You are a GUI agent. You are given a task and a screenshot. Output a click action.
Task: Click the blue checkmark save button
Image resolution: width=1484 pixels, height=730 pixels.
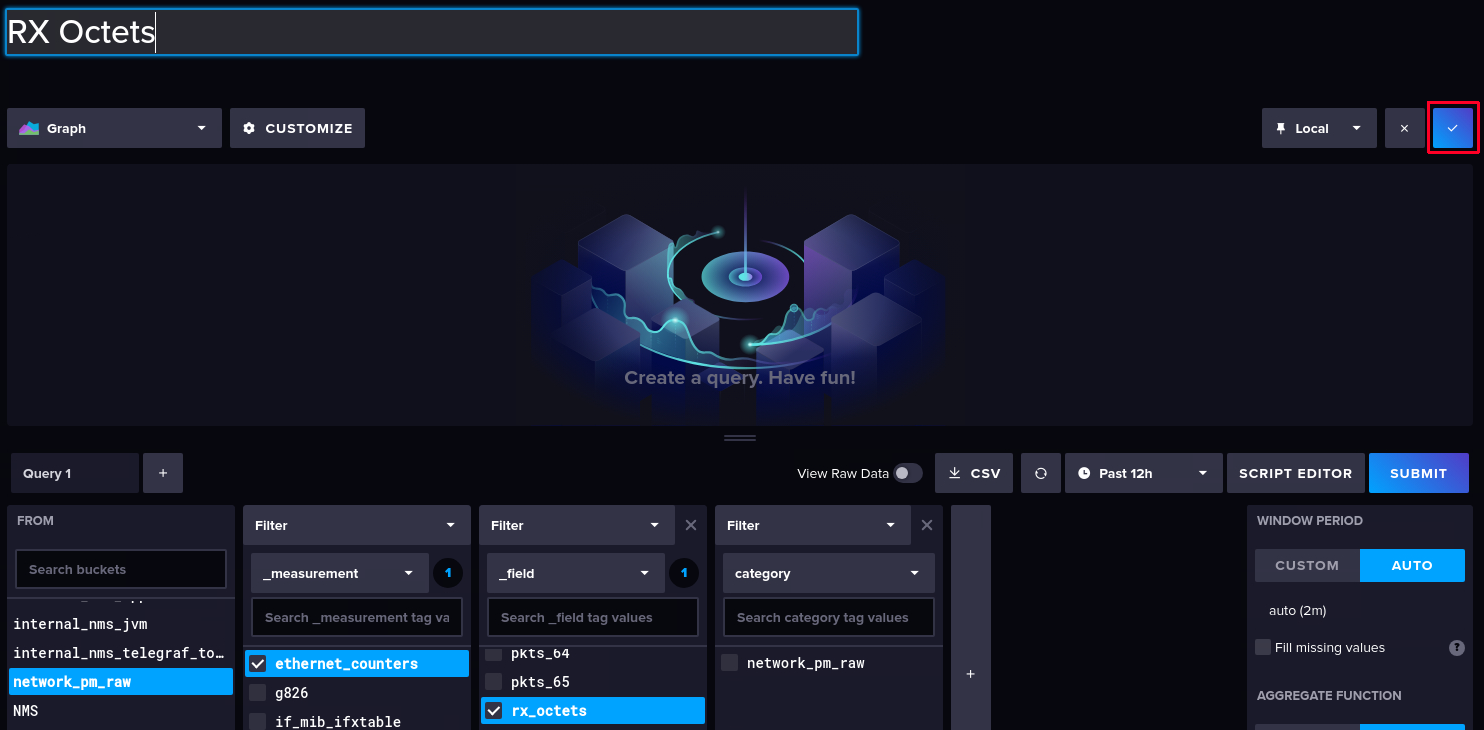click(1453, 128)
